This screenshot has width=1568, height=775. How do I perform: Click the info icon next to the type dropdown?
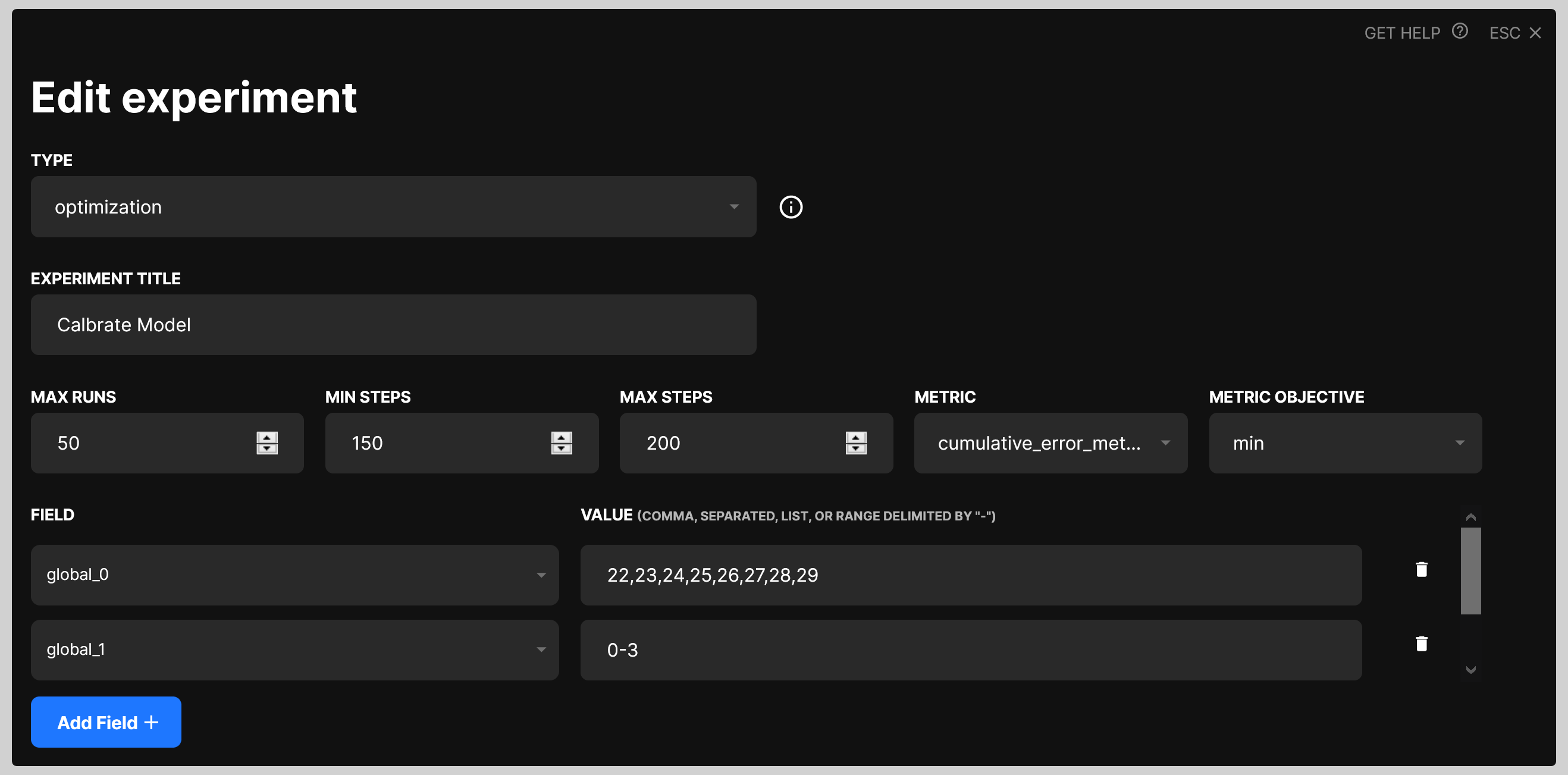[x=791, y=207]
